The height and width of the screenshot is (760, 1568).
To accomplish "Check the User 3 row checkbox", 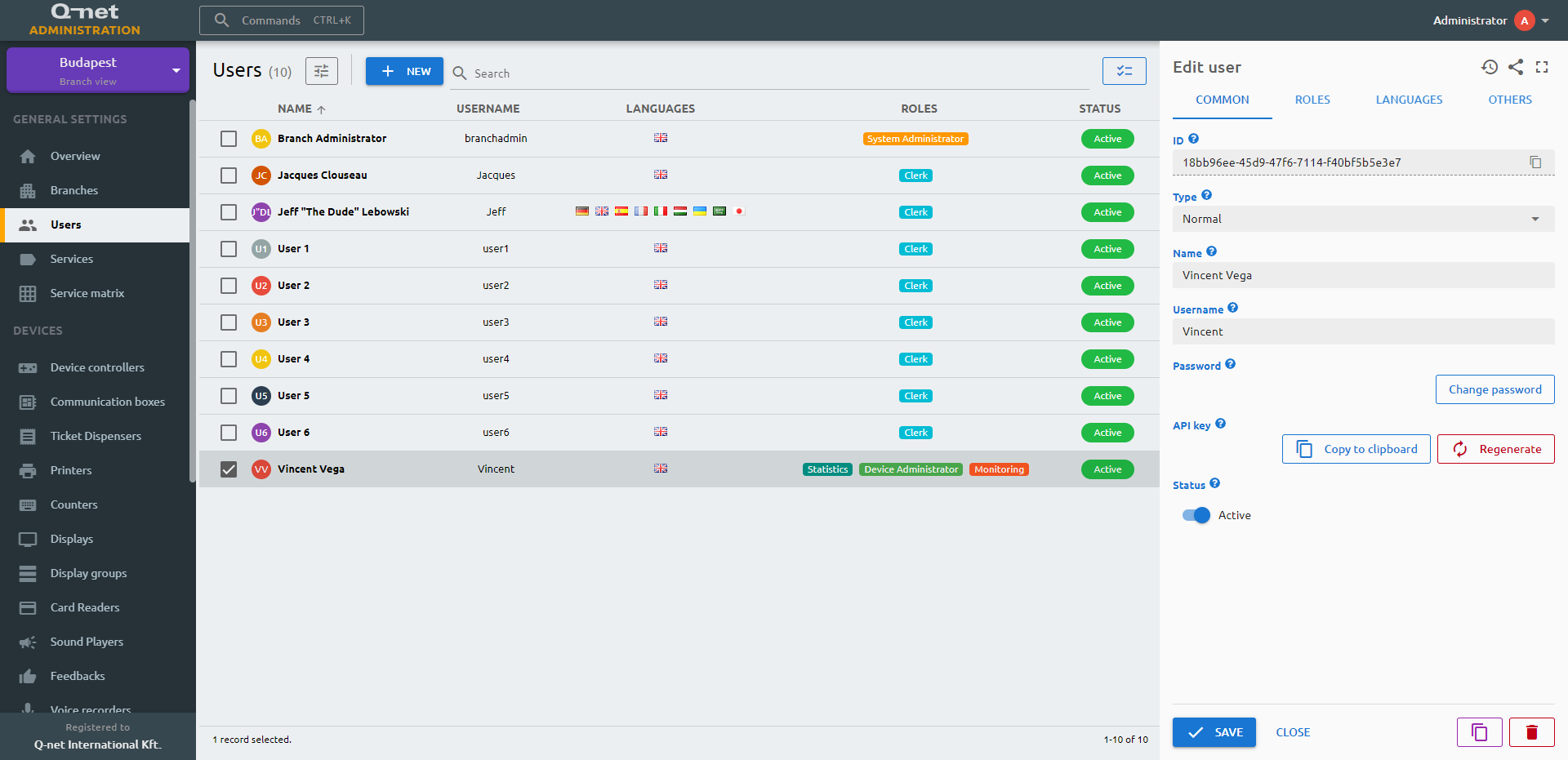I will 229,322.
